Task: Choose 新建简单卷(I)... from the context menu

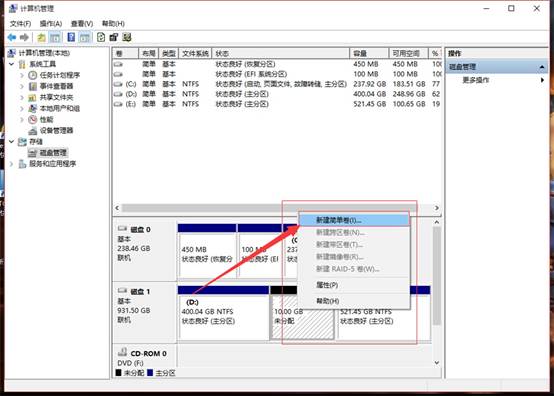Action: (354, 220)
